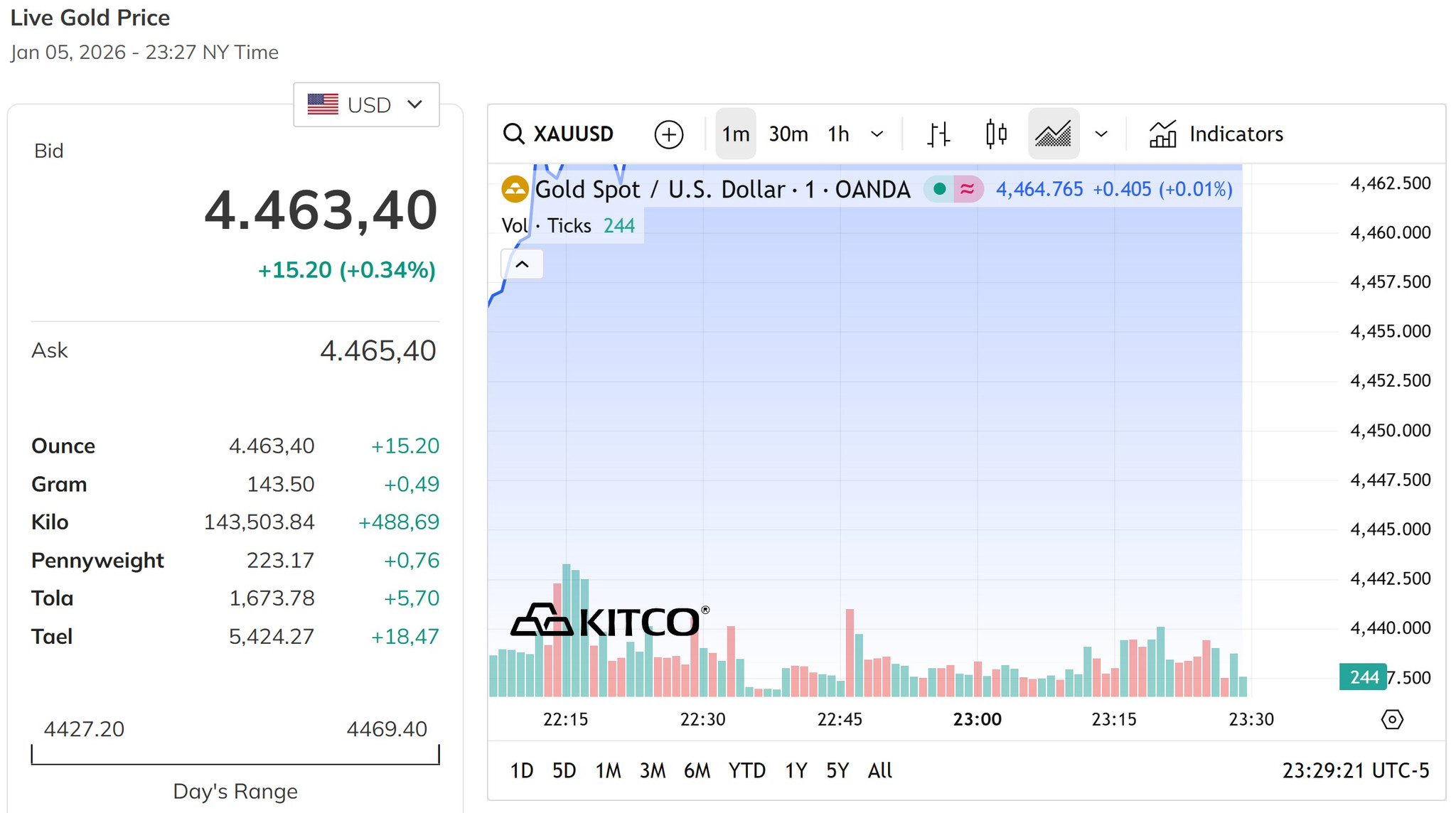Screen dimensions: 1456x813
Task: Click the Tael price 5,424.27
Action: pos(272,636)
